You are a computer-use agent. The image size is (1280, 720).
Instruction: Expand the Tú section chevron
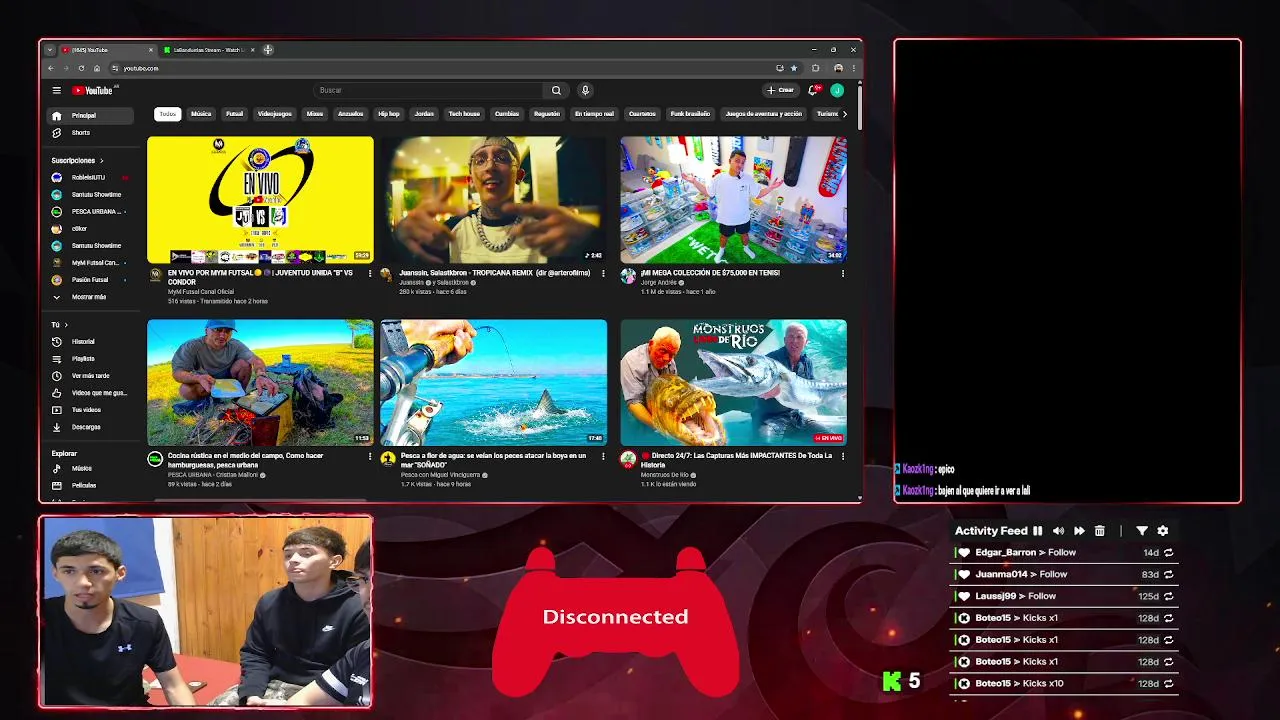(67, 325)
